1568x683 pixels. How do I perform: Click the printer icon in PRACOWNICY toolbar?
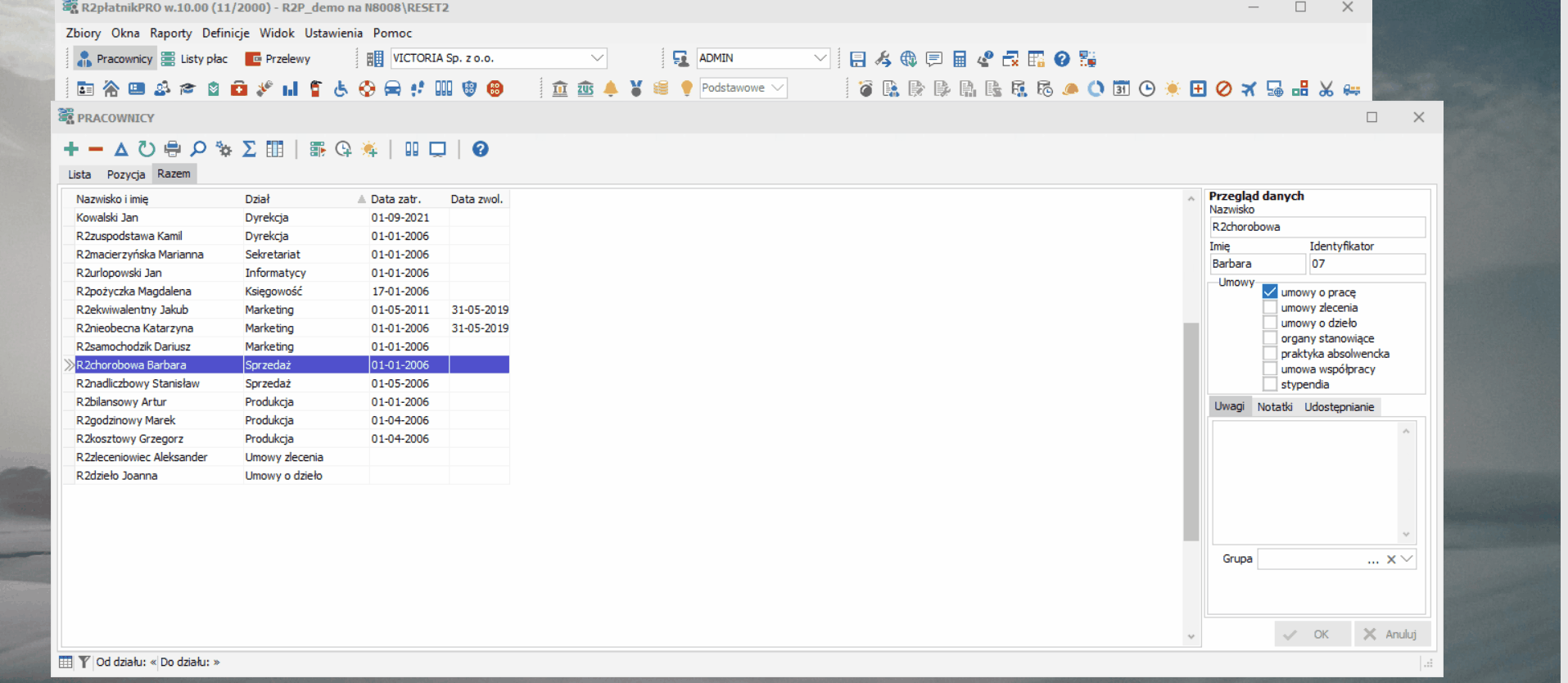172,149
